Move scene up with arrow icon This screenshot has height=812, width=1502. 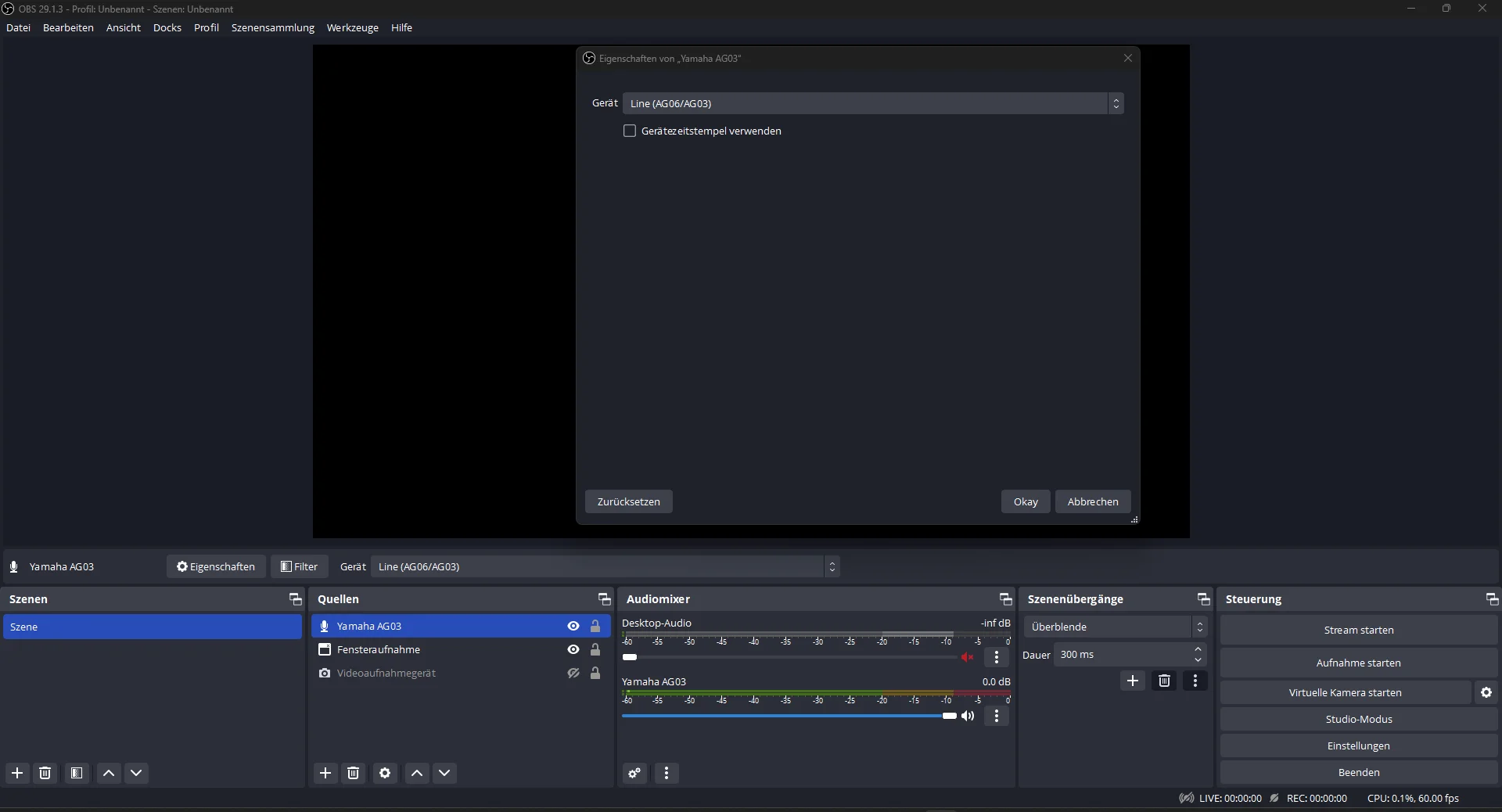tap(109, 773)
